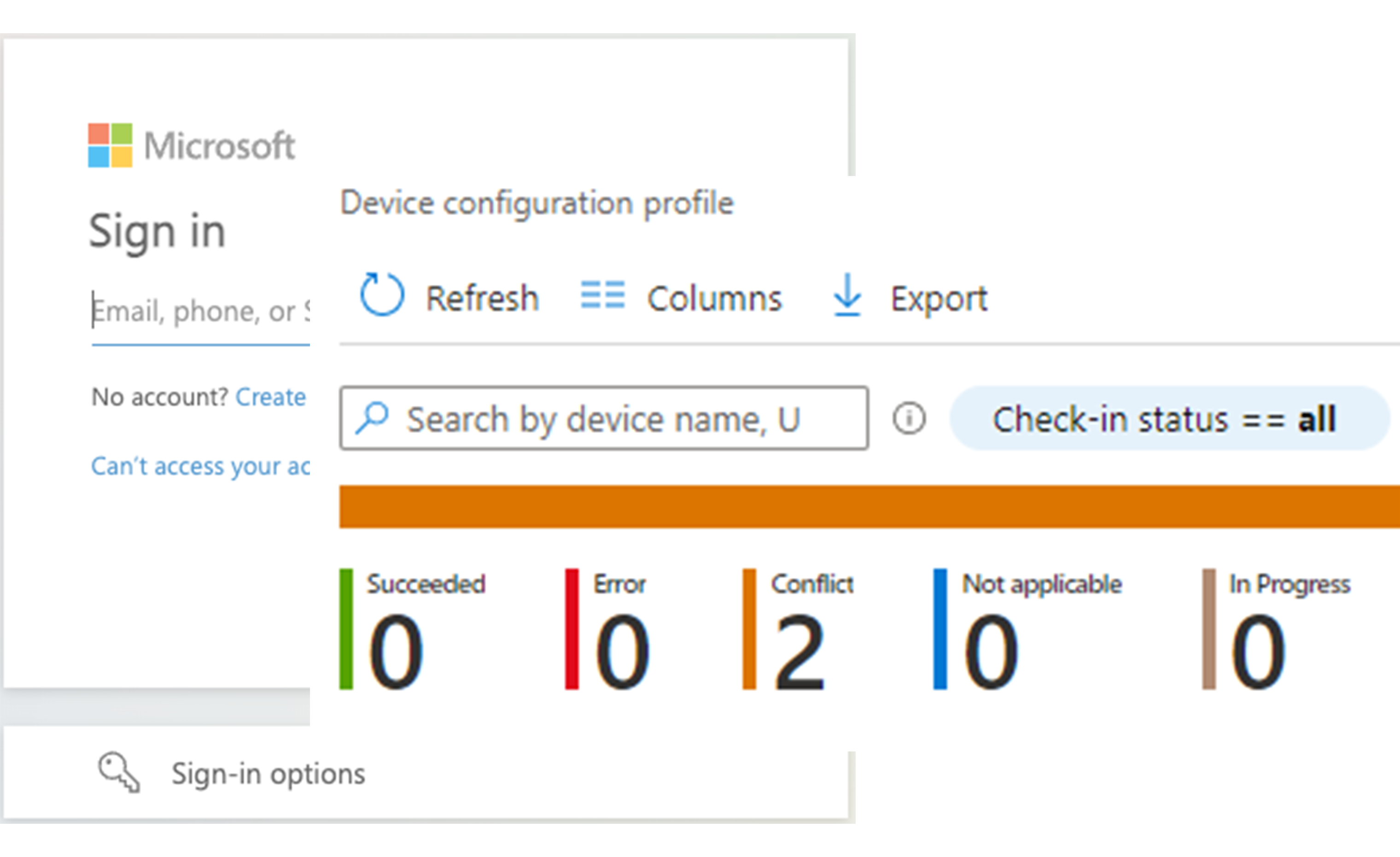The width and height of the screenshot is (1400, 857).
Task: Click the magnifier icon in the search box
Action: click(x=372, y=418)
